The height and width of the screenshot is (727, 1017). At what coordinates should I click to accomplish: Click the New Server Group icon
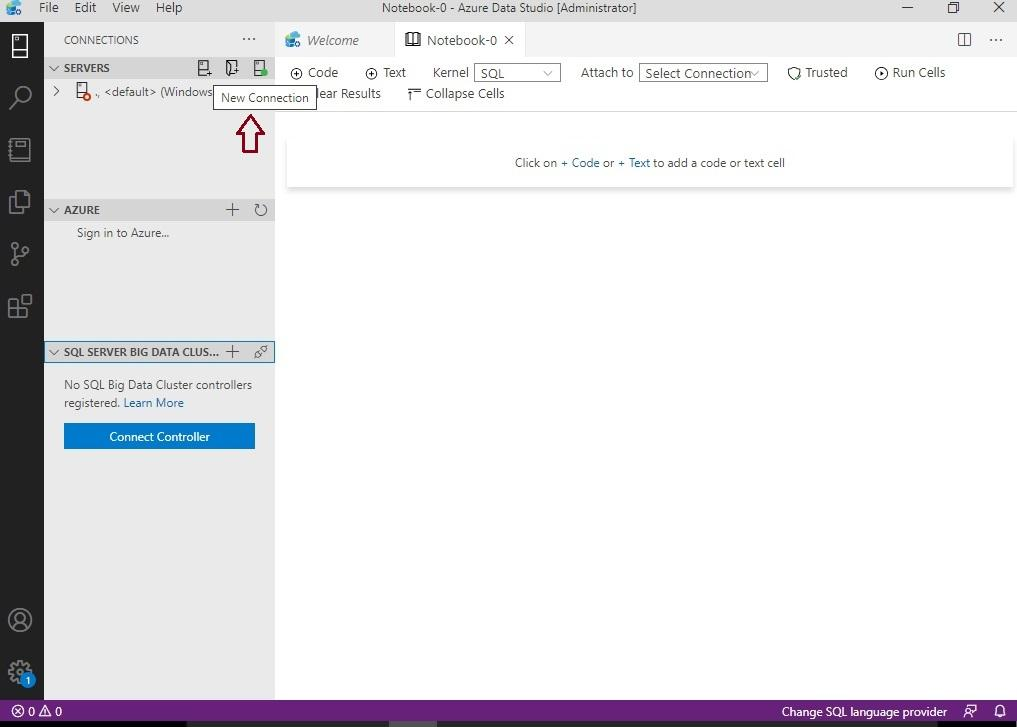pos(232,67)
